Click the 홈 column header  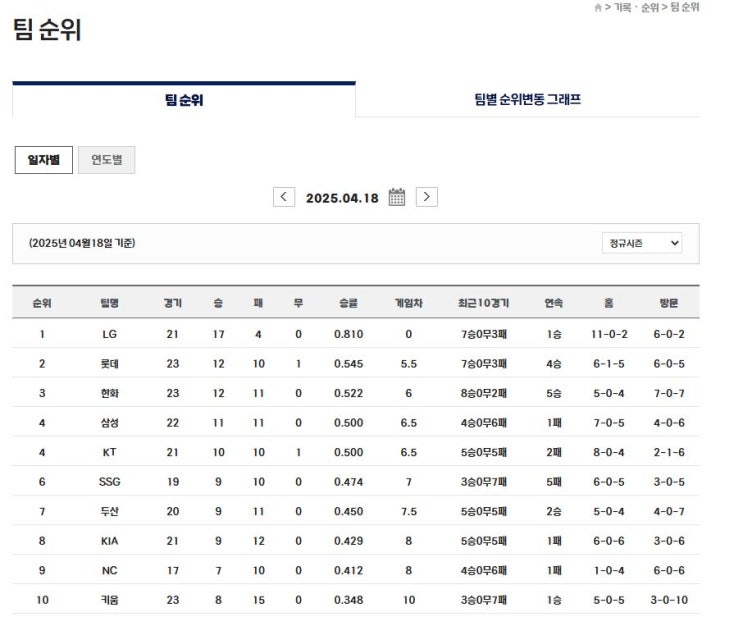[x=609, y=303]
